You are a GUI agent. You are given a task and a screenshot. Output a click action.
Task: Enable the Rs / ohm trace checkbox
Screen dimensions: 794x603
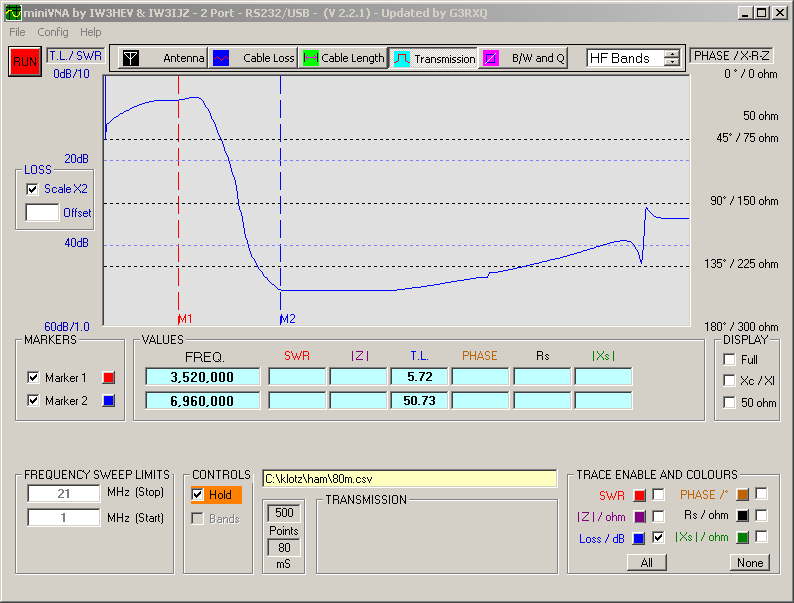point(761,515)
